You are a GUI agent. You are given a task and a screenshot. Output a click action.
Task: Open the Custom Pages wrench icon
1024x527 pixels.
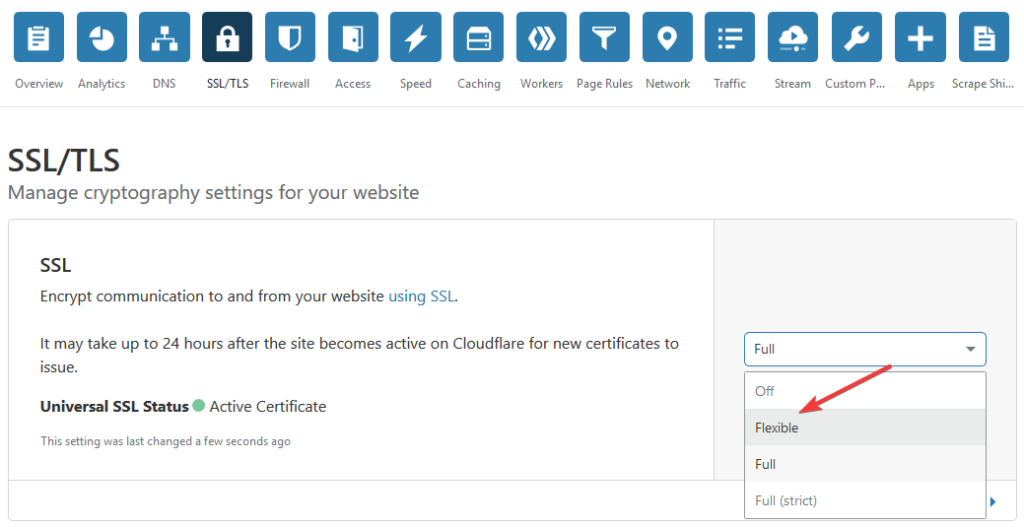(857, 37)
